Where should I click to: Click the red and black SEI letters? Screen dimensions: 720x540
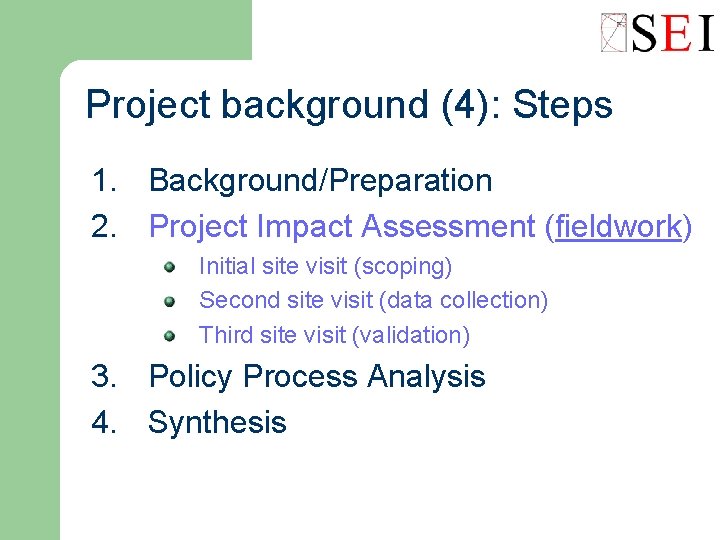pos(674,34)
